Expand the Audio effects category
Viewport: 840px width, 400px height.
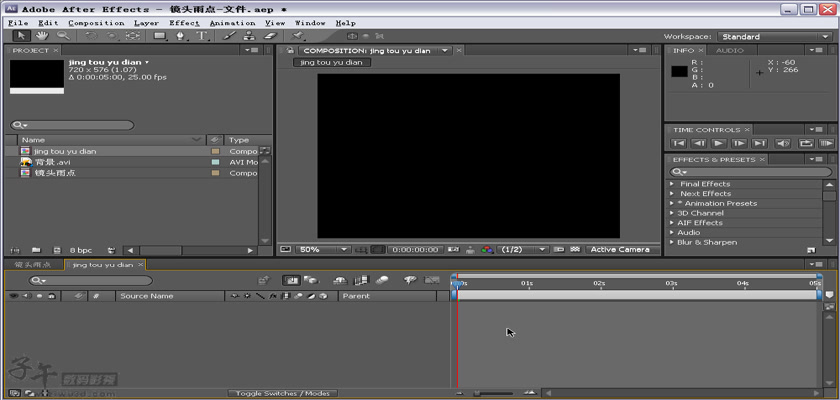point(672,233)
